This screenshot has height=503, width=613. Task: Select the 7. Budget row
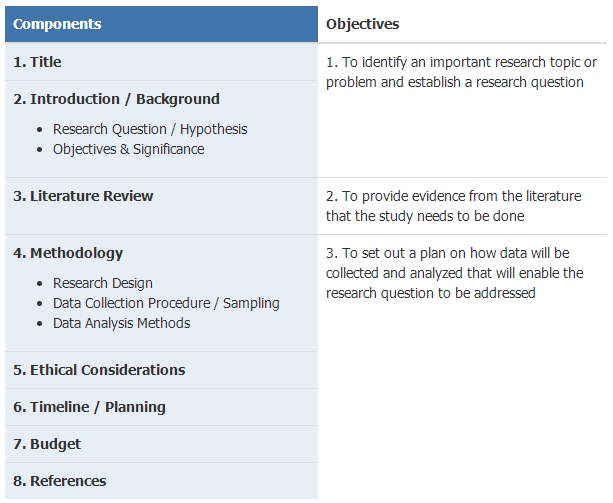161,444
